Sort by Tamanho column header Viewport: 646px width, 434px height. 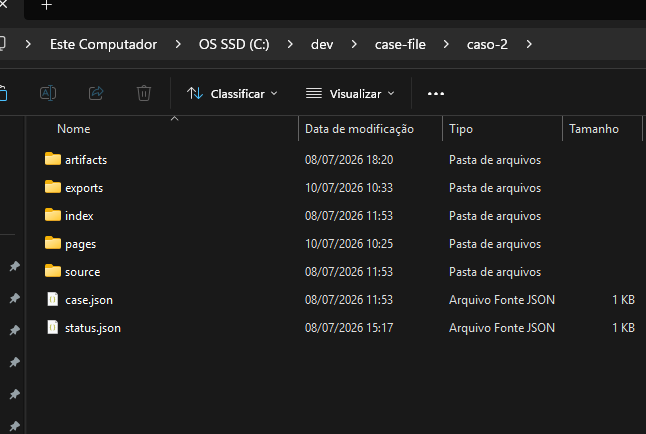pos(594,129)
